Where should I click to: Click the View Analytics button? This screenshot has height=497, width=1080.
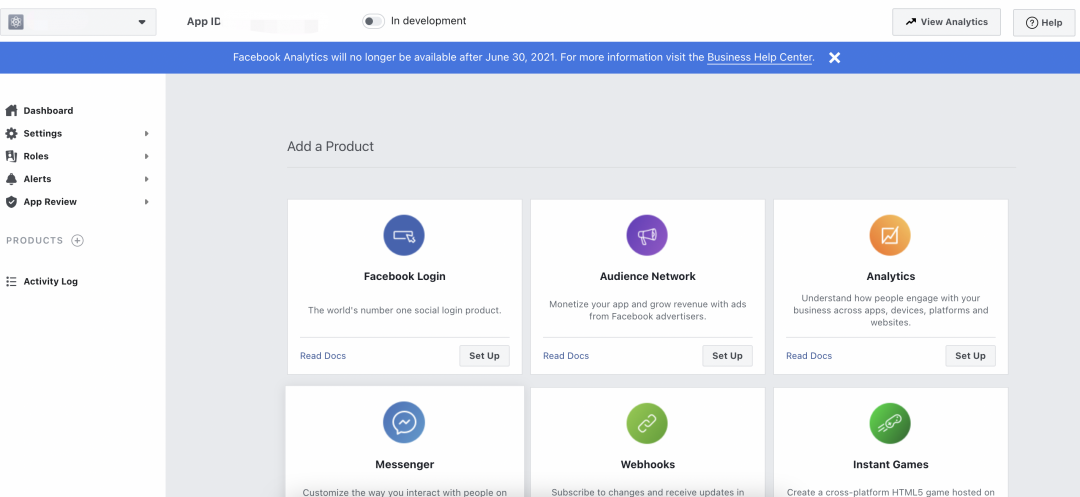coord(946,22)
